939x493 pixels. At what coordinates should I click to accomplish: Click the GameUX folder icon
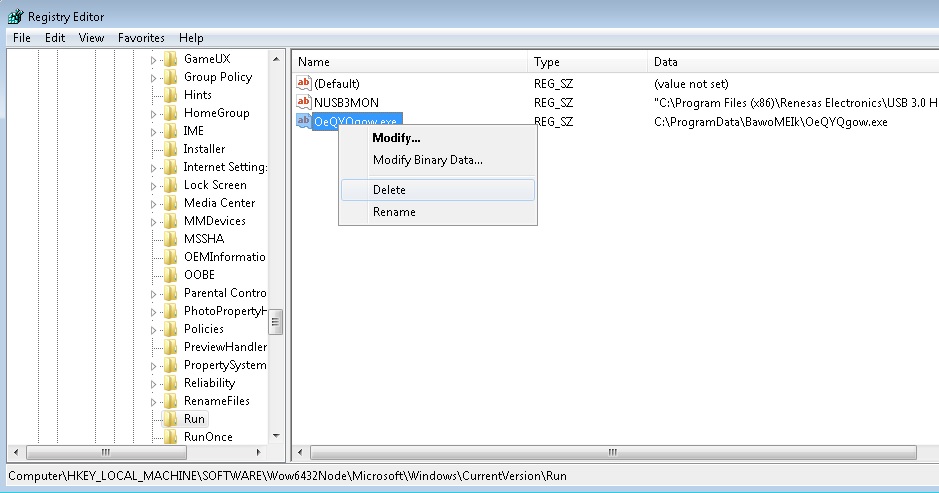[171, 59]
